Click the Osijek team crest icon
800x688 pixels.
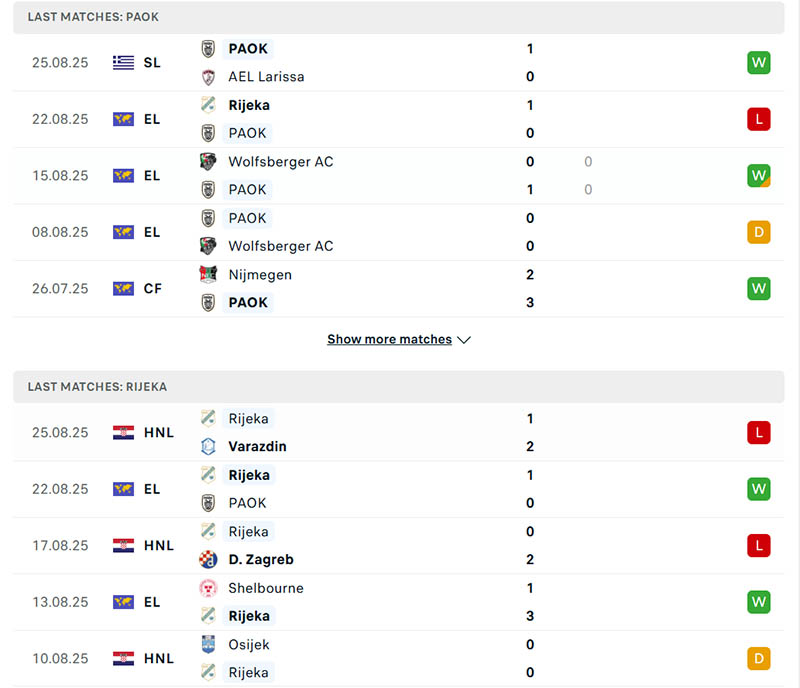[x=208, y=645]
